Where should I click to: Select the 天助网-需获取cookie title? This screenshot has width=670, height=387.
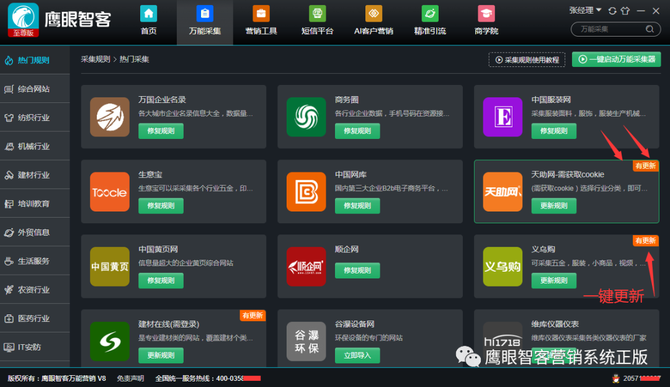[567, 174]
